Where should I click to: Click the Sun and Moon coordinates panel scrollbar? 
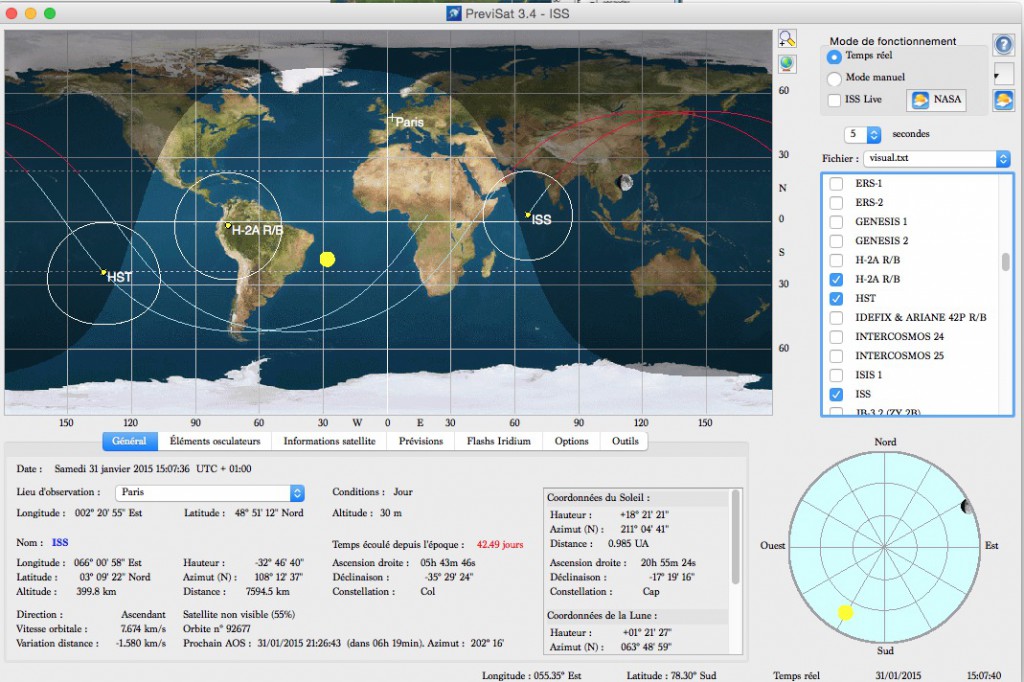[x=735, y=537]
